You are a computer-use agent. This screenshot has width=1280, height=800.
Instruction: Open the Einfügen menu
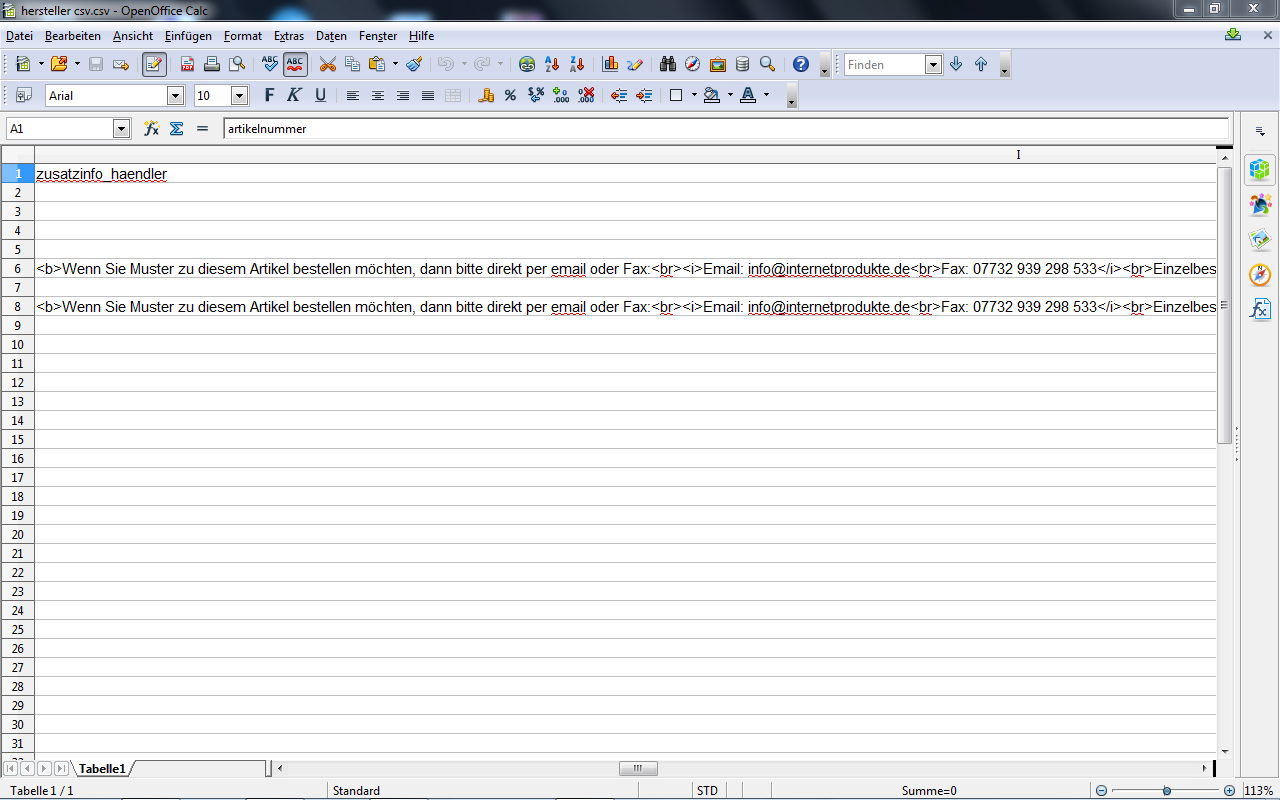coord(188,36)
